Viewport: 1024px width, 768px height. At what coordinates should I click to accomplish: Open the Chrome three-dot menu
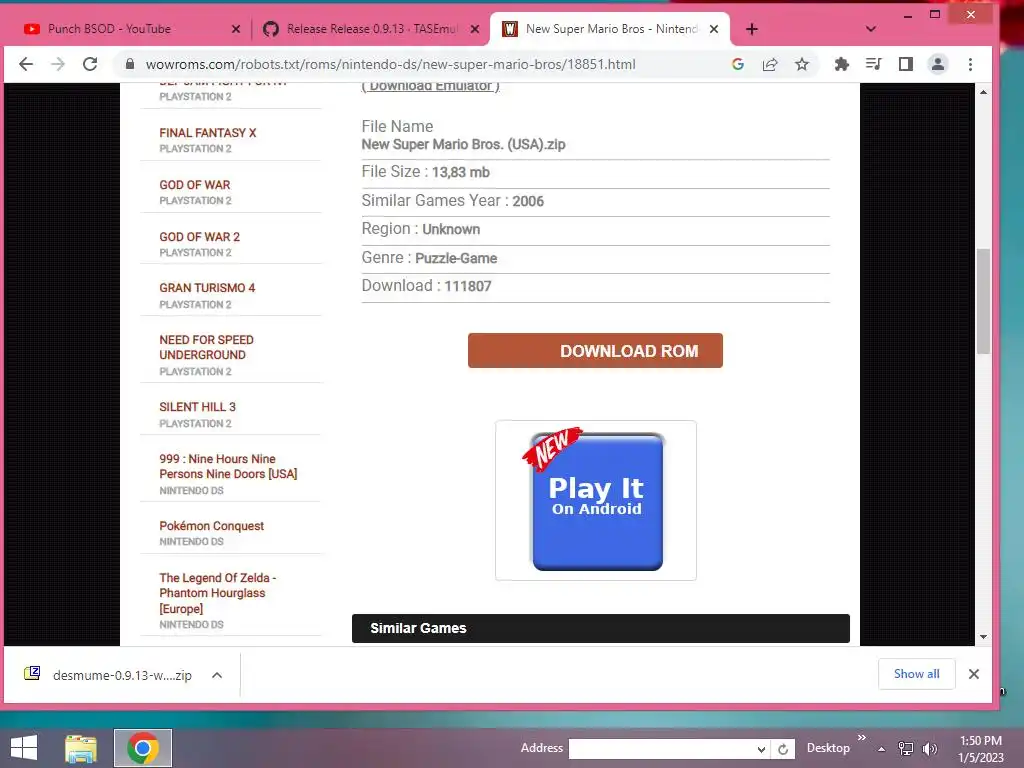[x=970, y=64]
